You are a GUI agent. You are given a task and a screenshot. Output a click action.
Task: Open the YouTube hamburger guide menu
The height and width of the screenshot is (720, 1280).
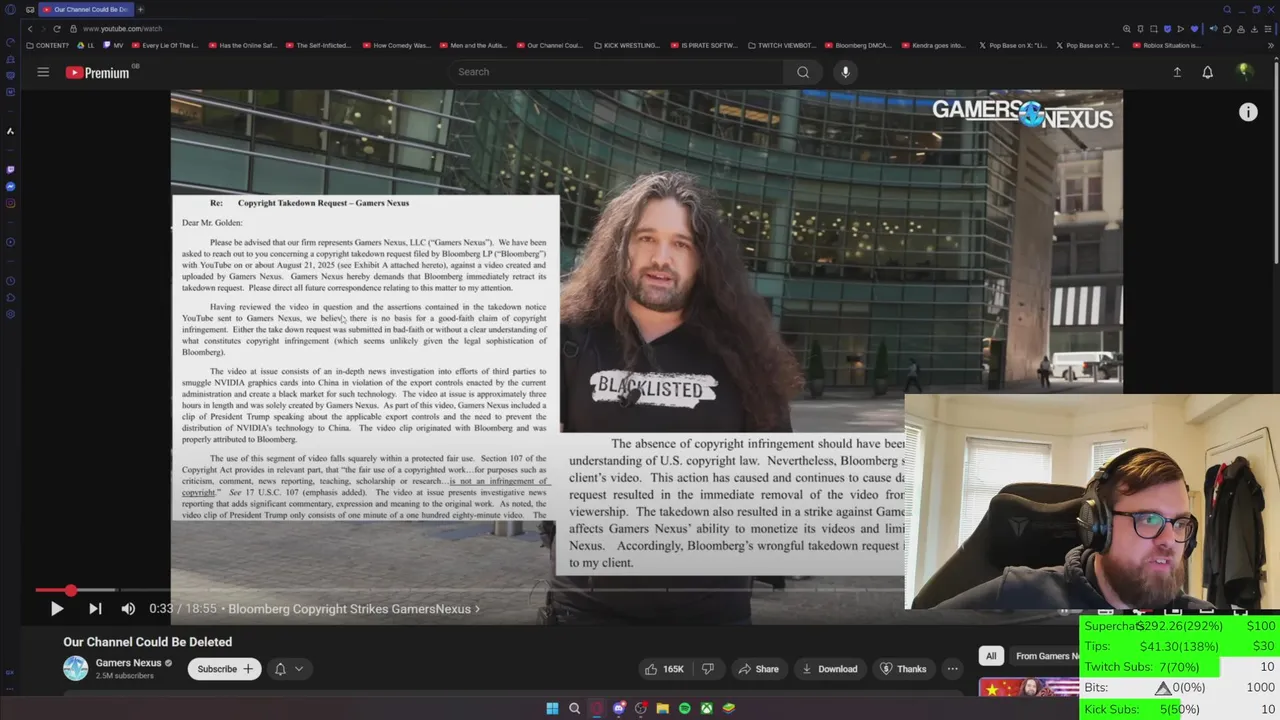43,72
